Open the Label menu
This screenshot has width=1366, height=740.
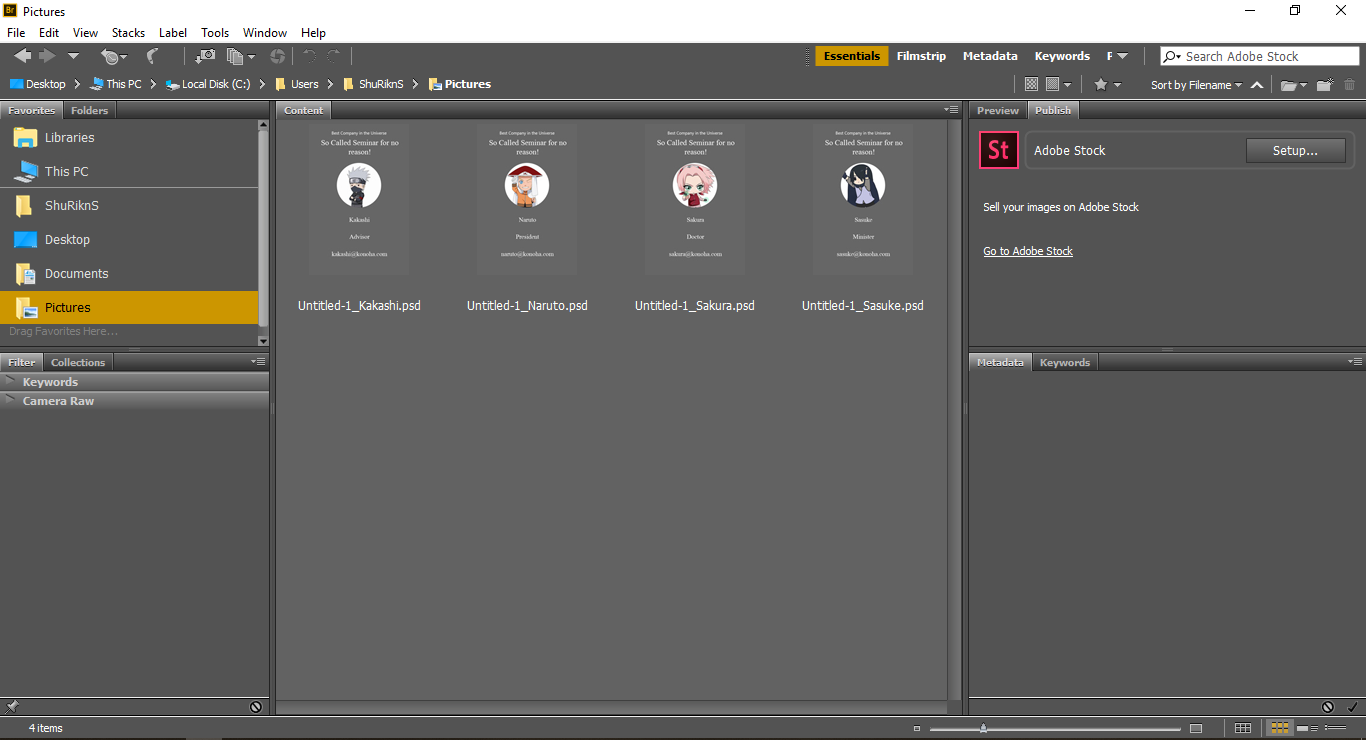pos(173,33)
